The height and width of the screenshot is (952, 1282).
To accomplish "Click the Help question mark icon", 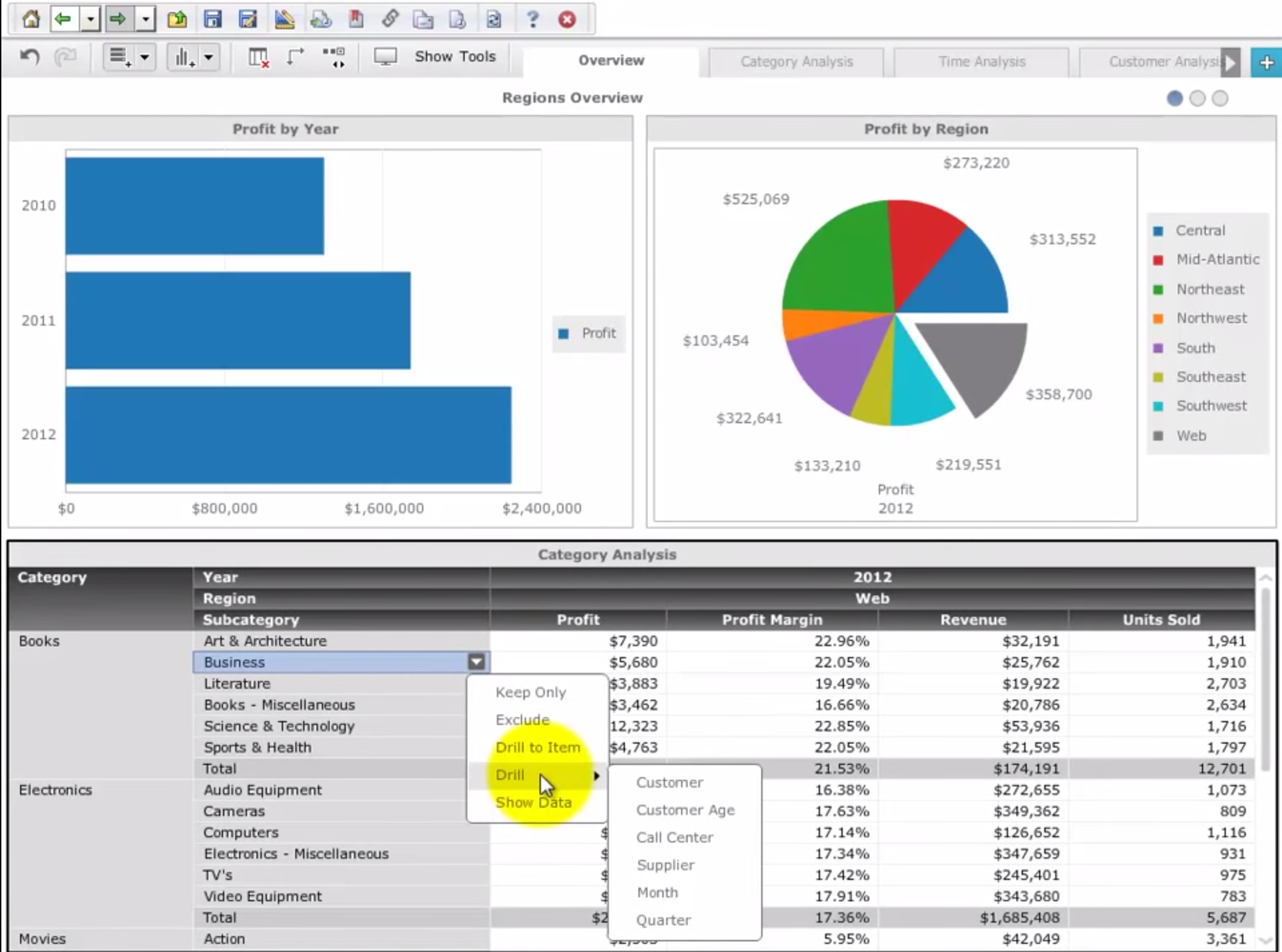I will click(x=532, y=19).
